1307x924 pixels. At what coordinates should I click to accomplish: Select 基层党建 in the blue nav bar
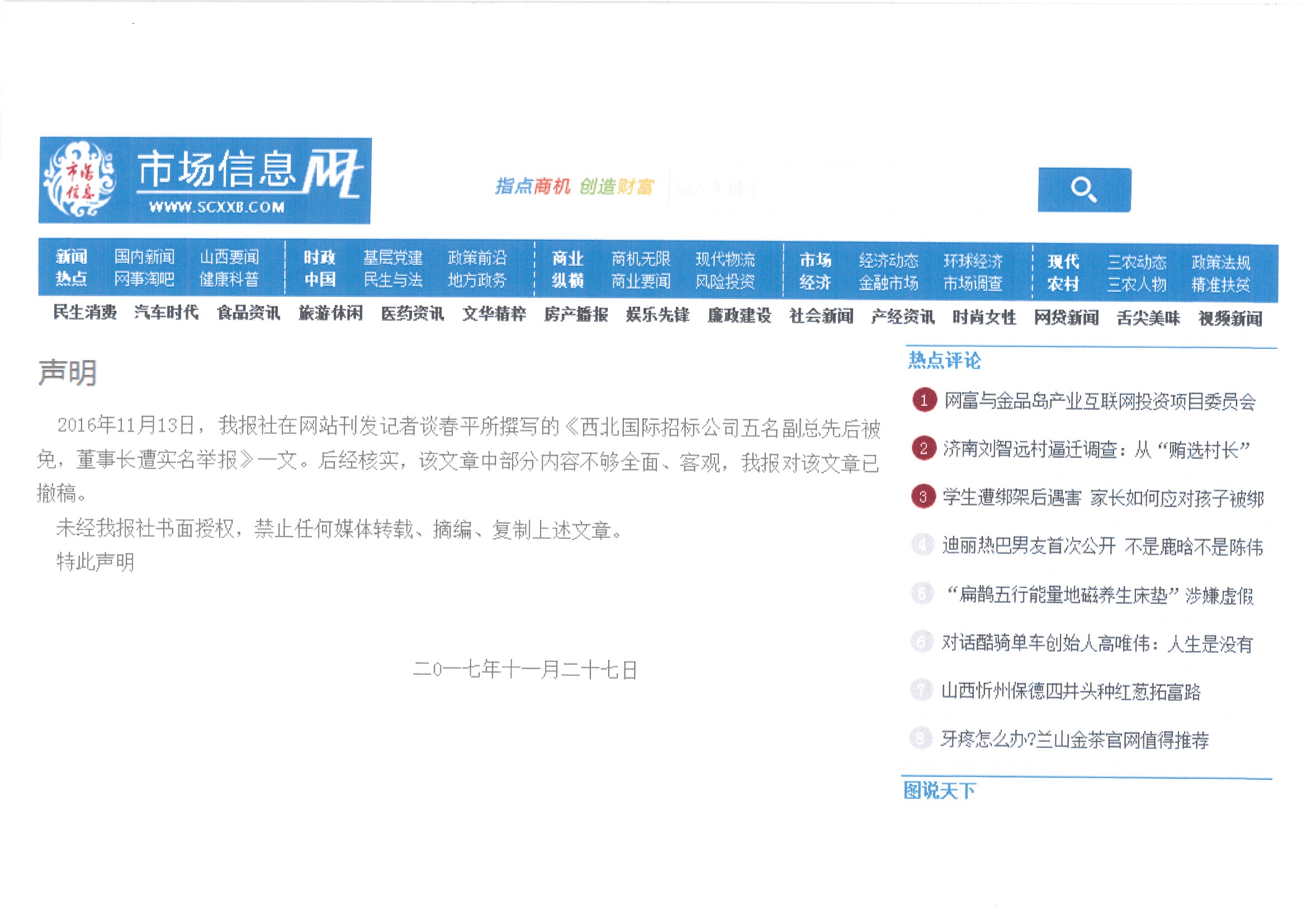click(393, 258)
